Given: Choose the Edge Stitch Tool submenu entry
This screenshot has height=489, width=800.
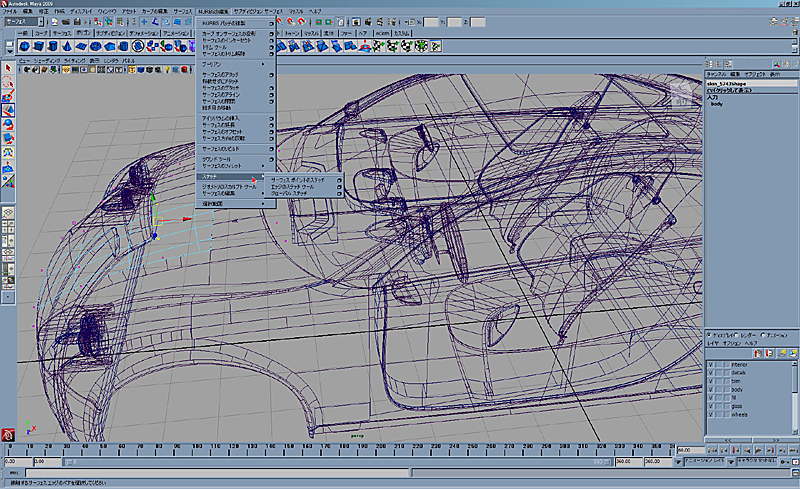Looking at the screenshot, I should pyautogui.click(x=292, y=186).
